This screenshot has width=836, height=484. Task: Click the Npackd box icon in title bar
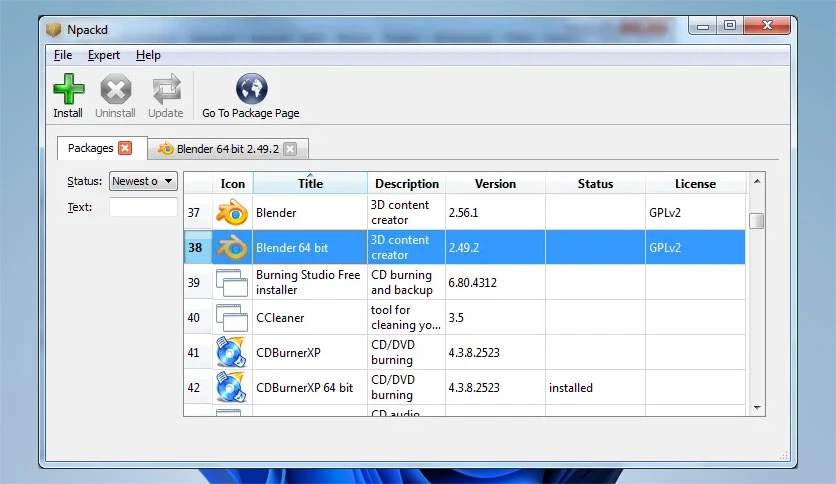click(54, 29)
